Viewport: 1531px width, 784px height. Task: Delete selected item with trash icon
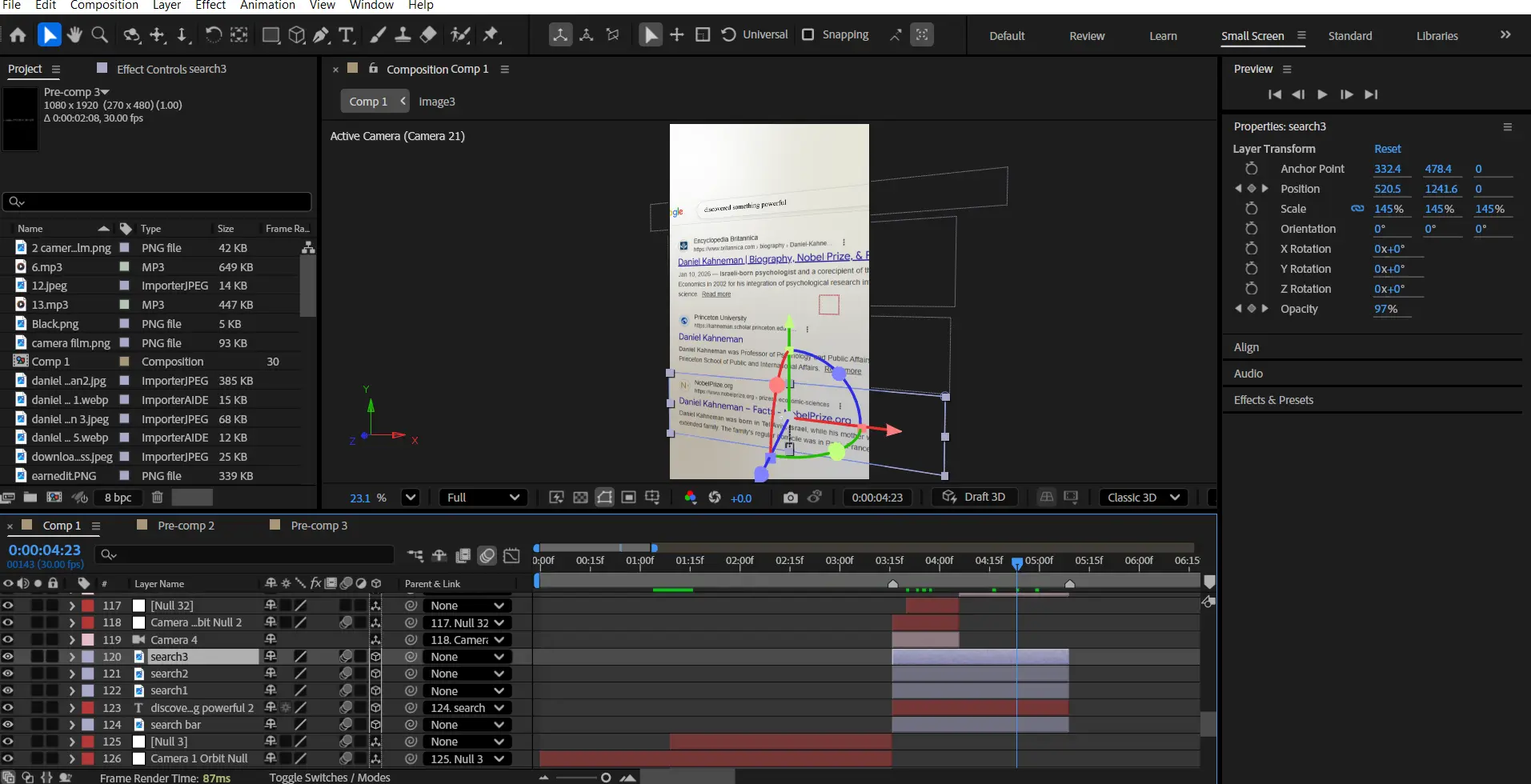pos(157,498)
